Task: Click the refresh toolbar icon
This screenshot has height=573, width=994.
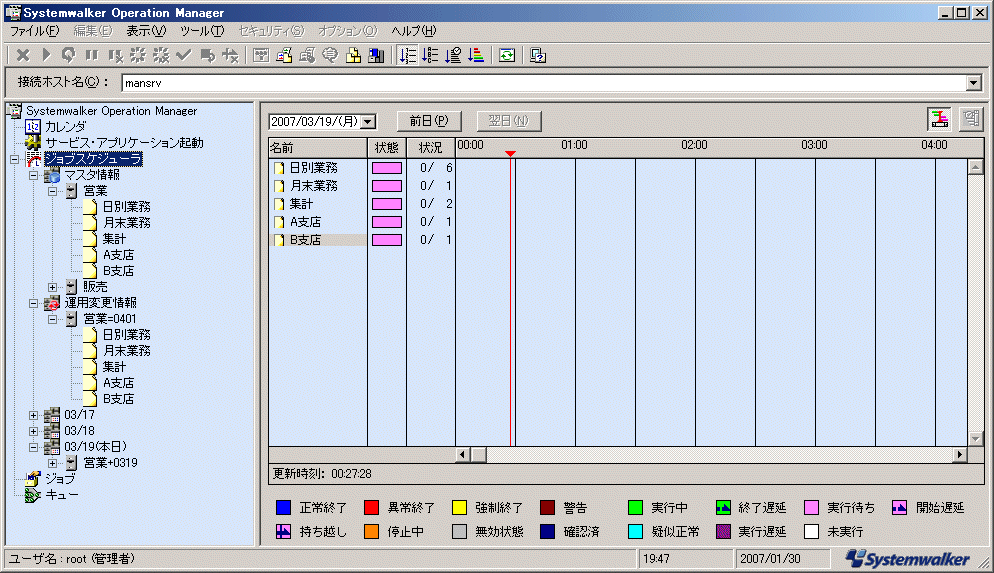Action: click(507, 56)
